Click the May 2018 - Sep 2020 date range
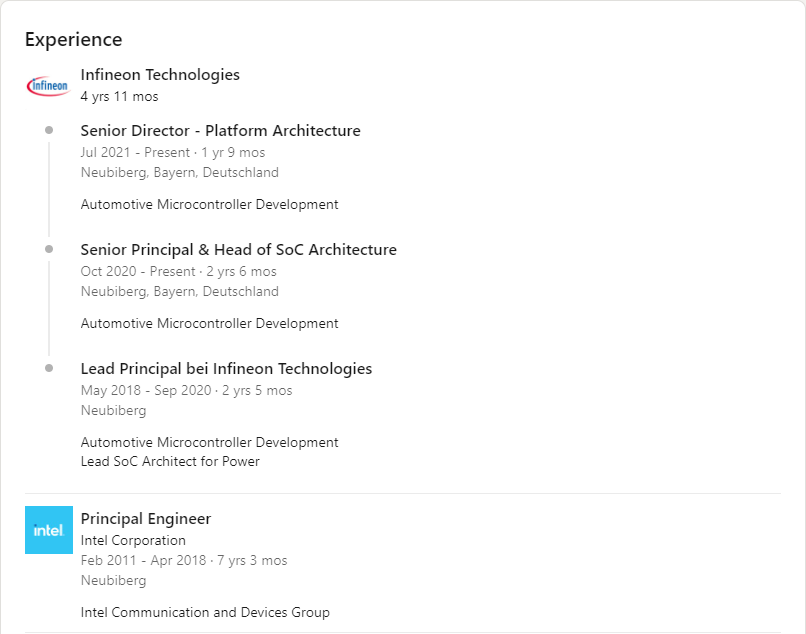 146,390
